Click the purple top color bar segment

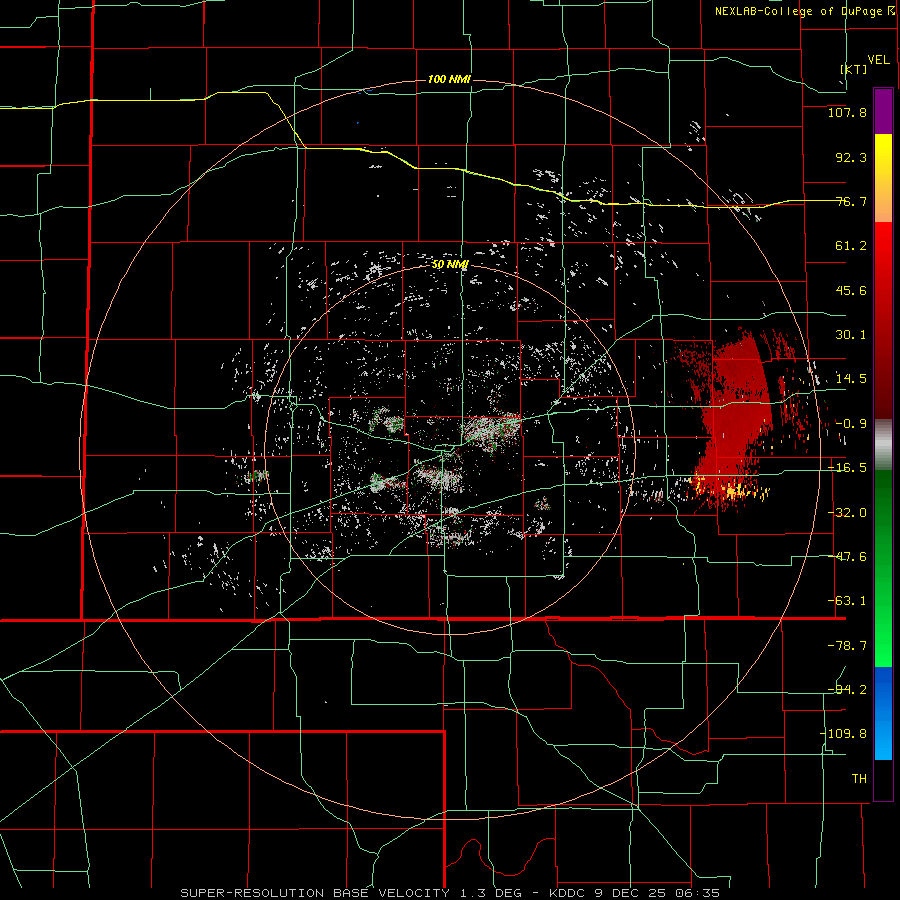coord(883,111)
